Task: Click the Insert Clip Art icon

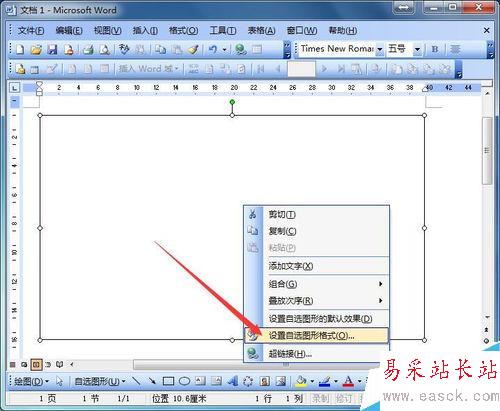Action: (265, 381)
